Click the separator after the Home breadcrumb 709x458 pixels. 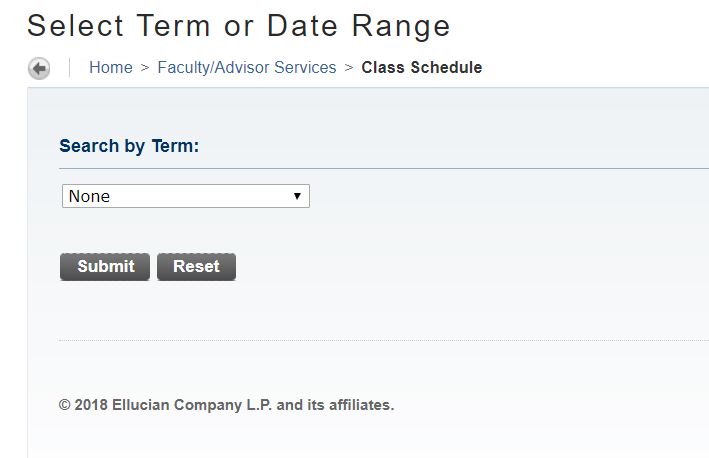click(145, 68)
